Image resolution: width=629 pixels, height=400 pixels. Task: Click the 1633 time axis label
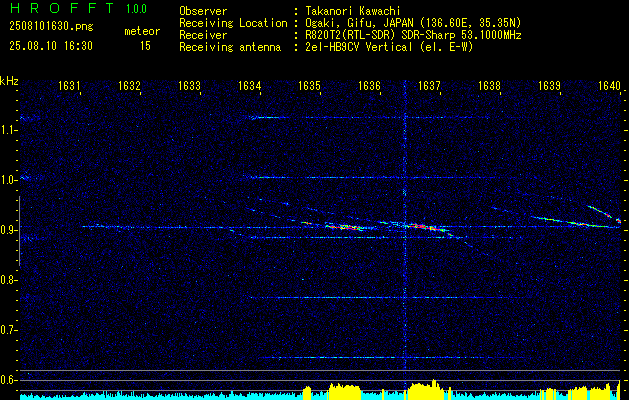(x=189, y=86)
